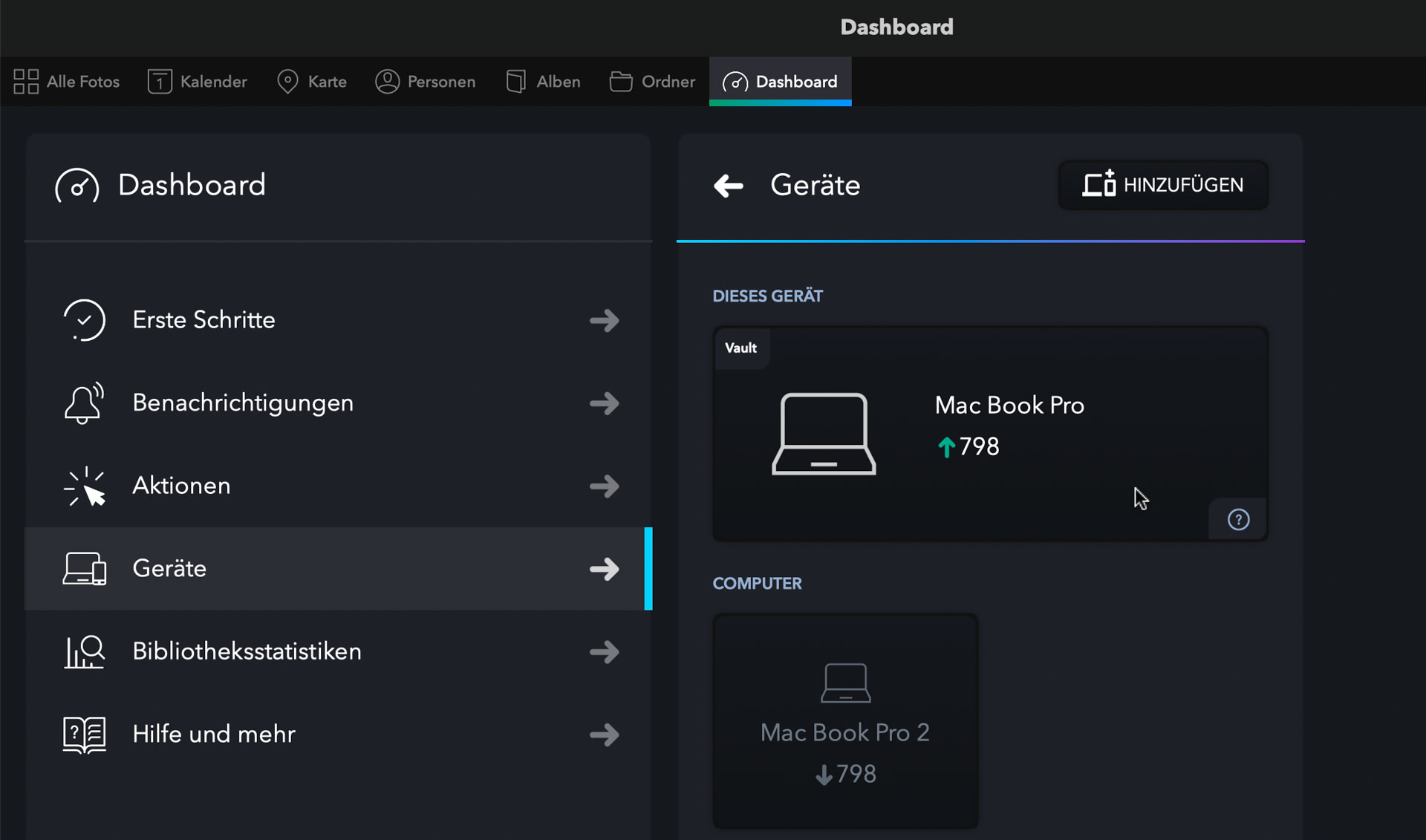This screenshot has height=840, width=1426.
Task: Click the download arrow on Mac Book Pro 2
Action: (824, 775)
